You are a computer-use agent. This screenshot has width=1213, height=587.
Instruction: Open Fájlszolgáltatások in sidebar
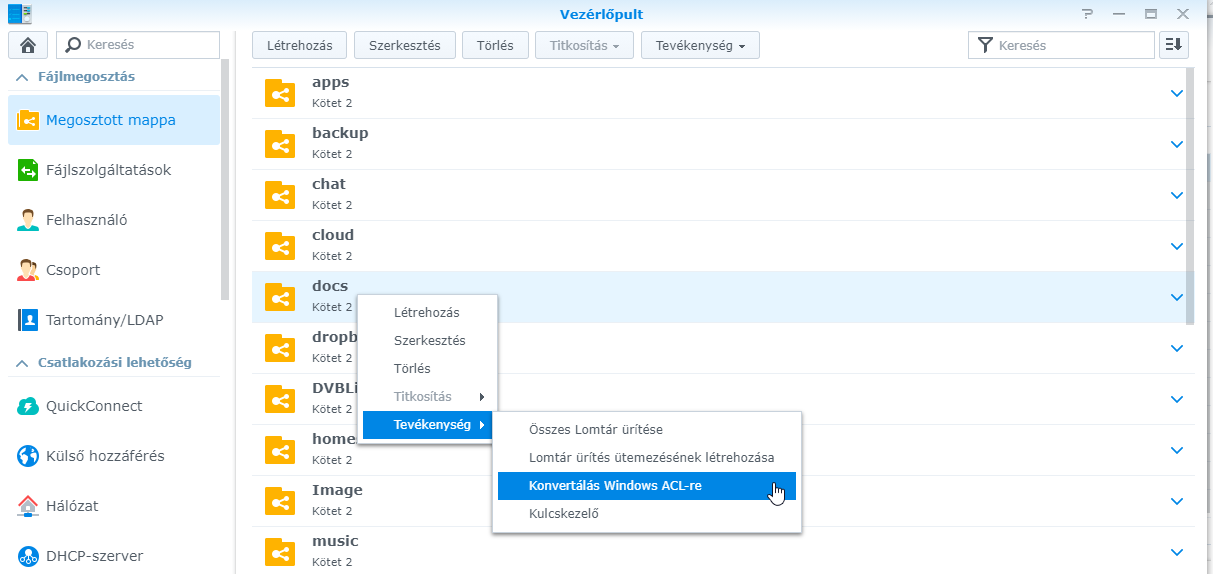114,170
